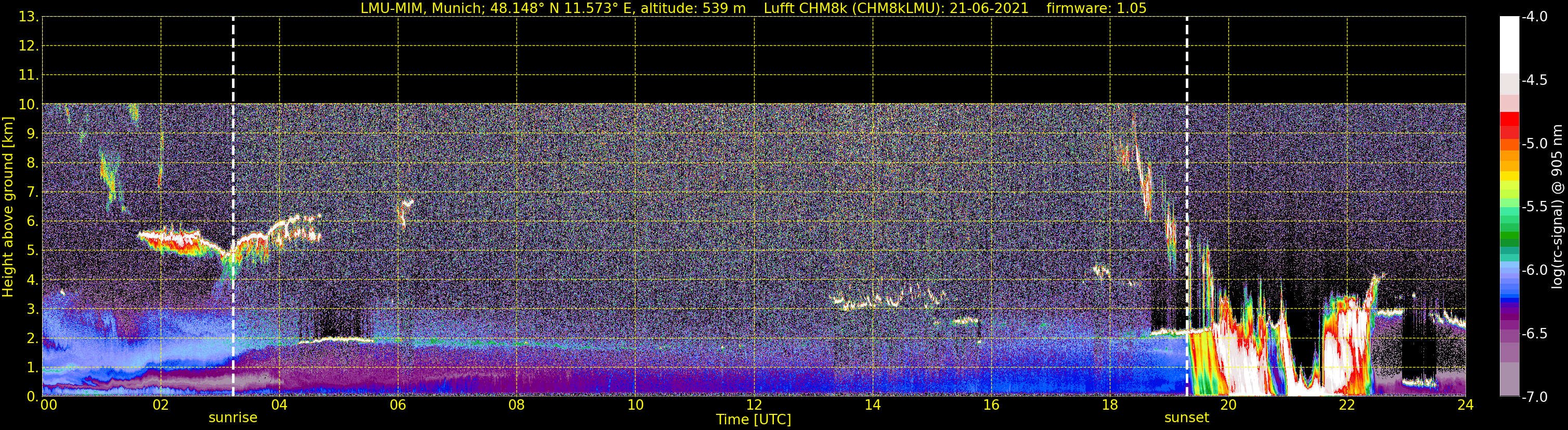Click the "1." tick on the height axis
1568x430 pixels.
coord(32,368)
